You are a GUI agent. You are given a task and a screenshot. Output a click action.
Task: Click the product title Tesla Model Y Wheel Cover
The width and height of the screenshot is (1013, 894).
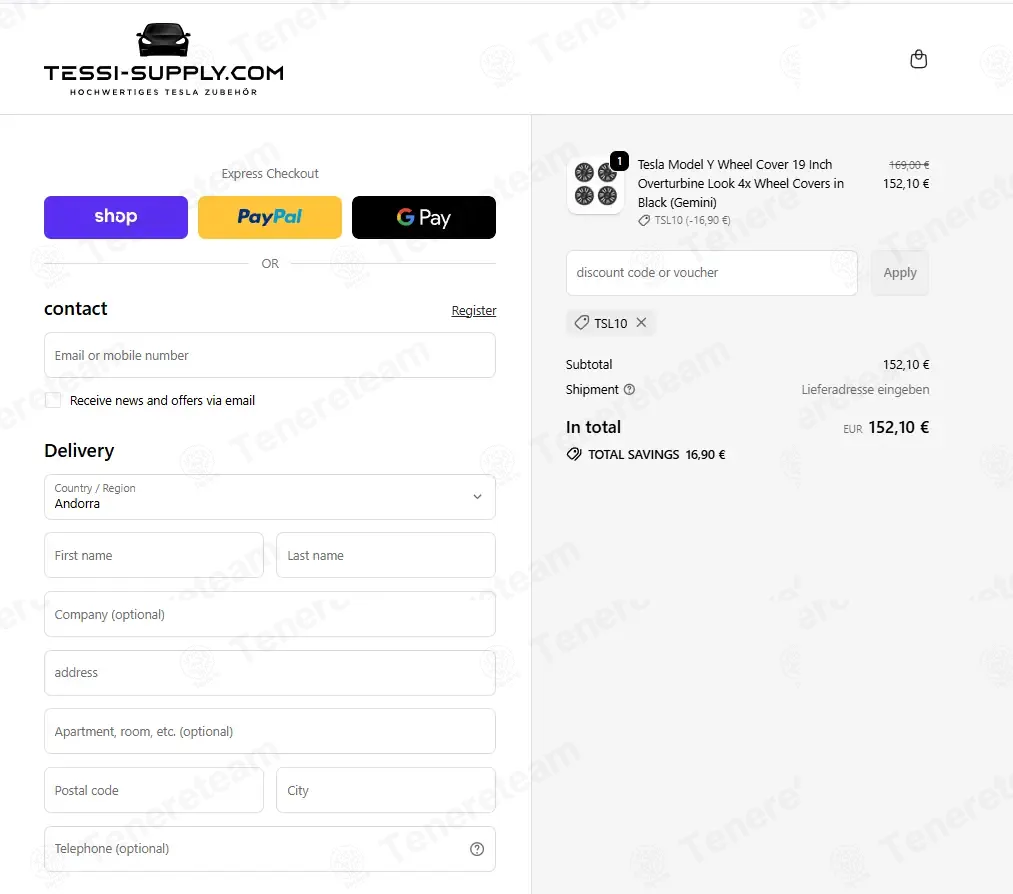[x=740, y=183]
